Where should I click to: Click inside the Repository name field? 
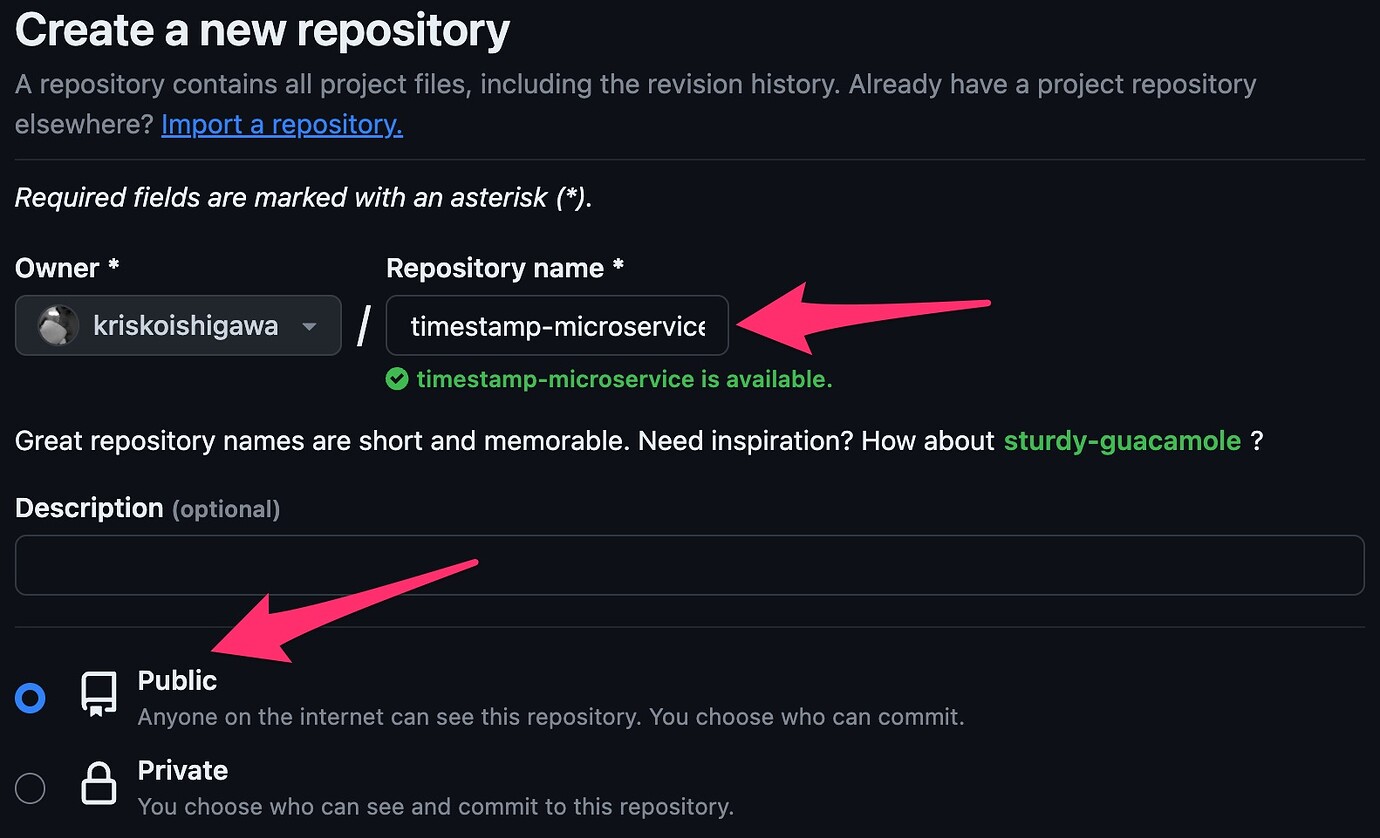tap(557, 325)
